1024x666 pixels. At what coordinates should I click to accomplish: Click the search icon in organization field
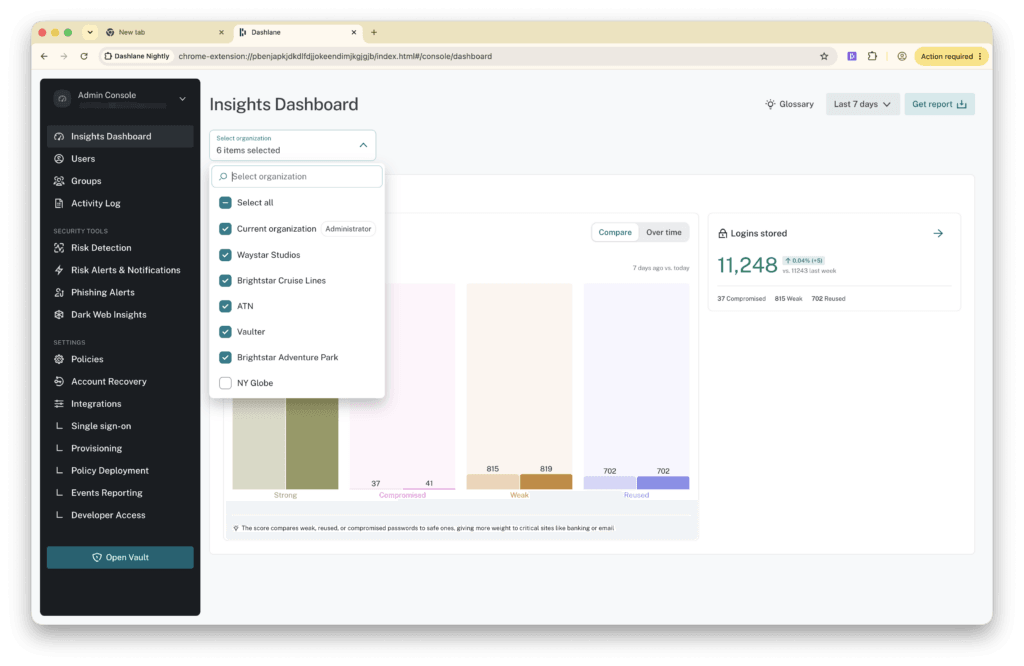[223, 176]
